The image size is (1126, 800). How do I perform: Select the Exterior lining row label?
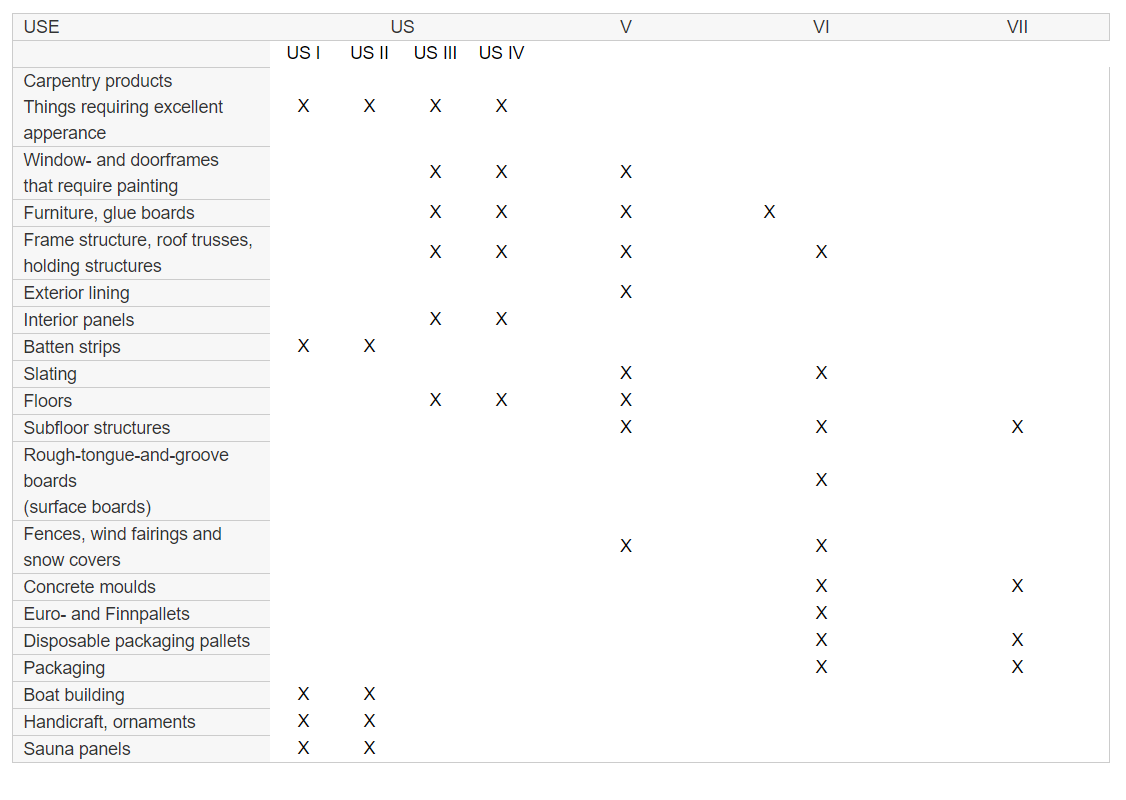point(76,293)
